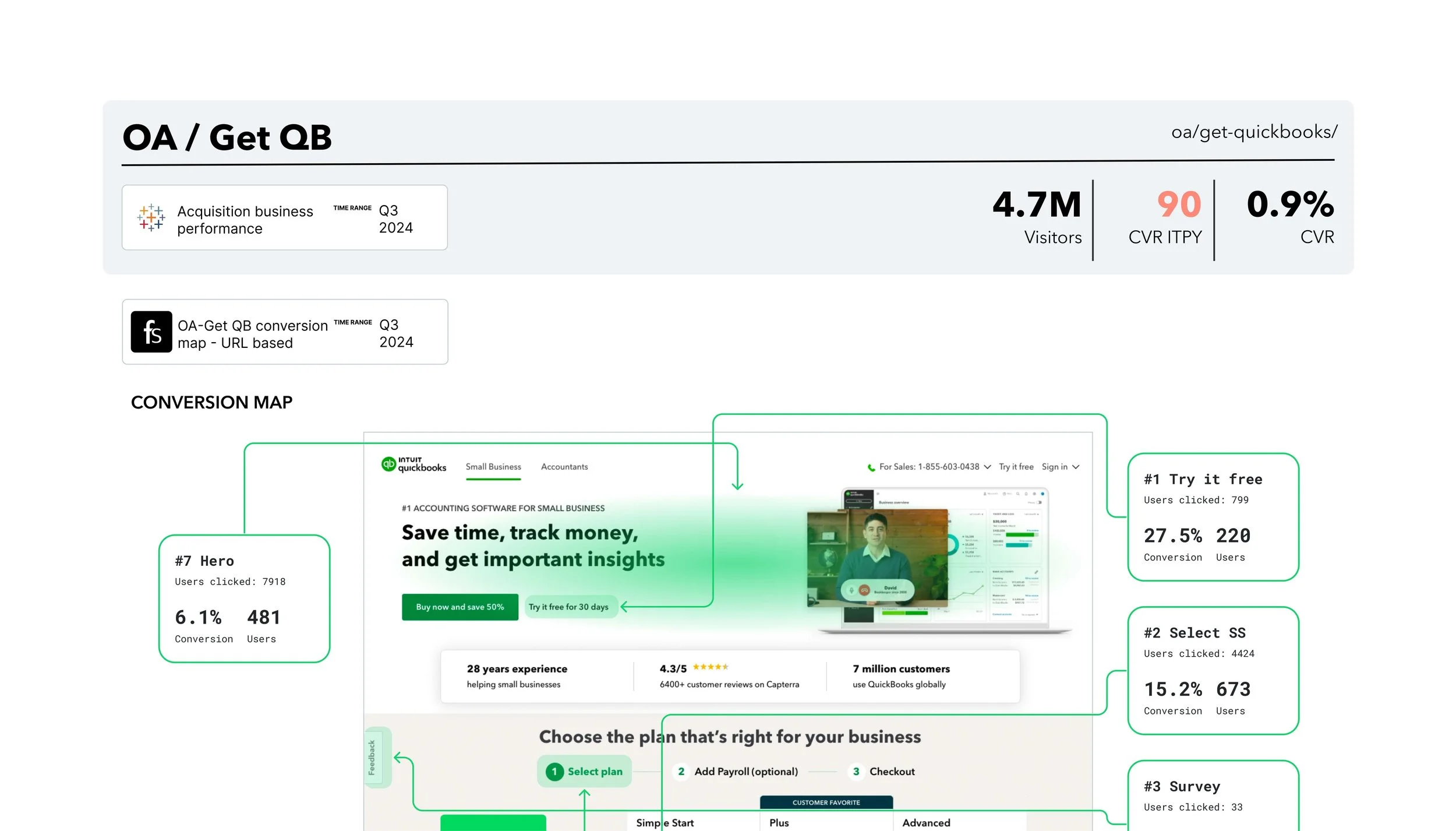Select step 1 Select plan
Viewport: 1456px width, 831px height.
[584, 772]
